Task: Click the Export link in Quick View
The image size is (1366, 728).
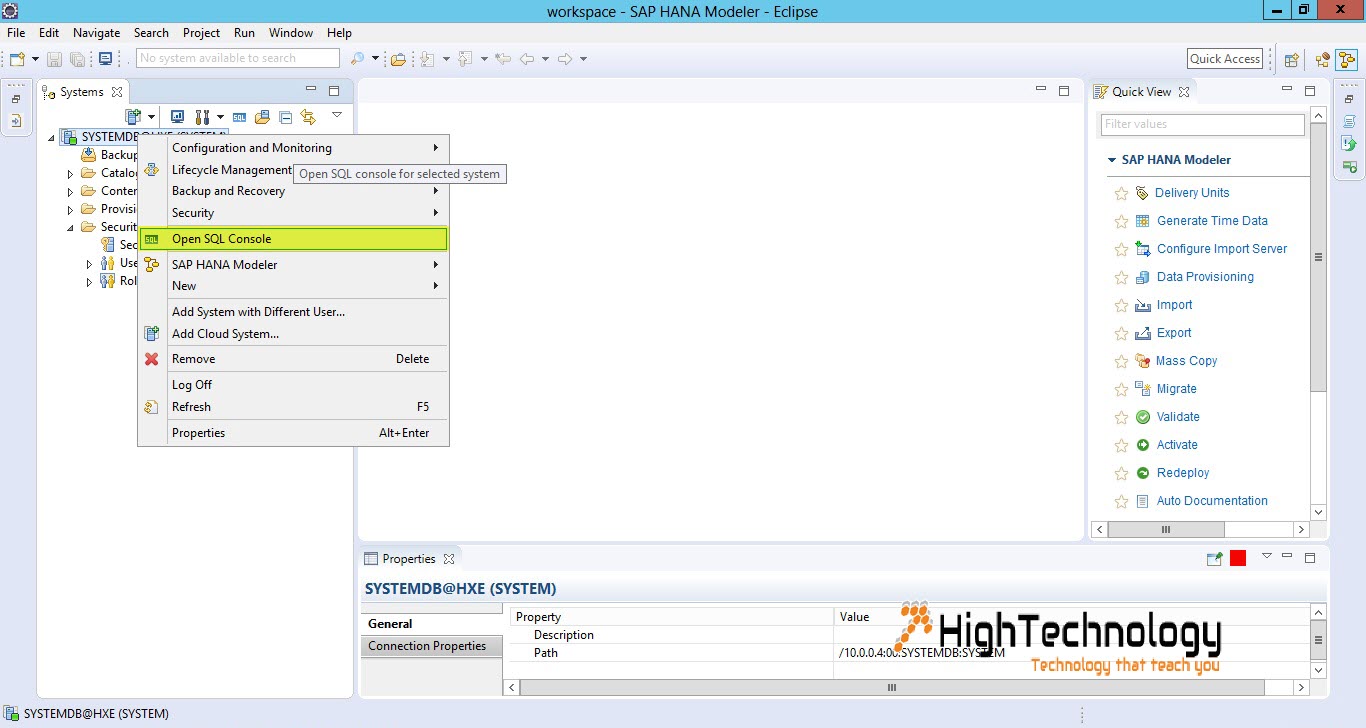Action: coord(1174,333)
